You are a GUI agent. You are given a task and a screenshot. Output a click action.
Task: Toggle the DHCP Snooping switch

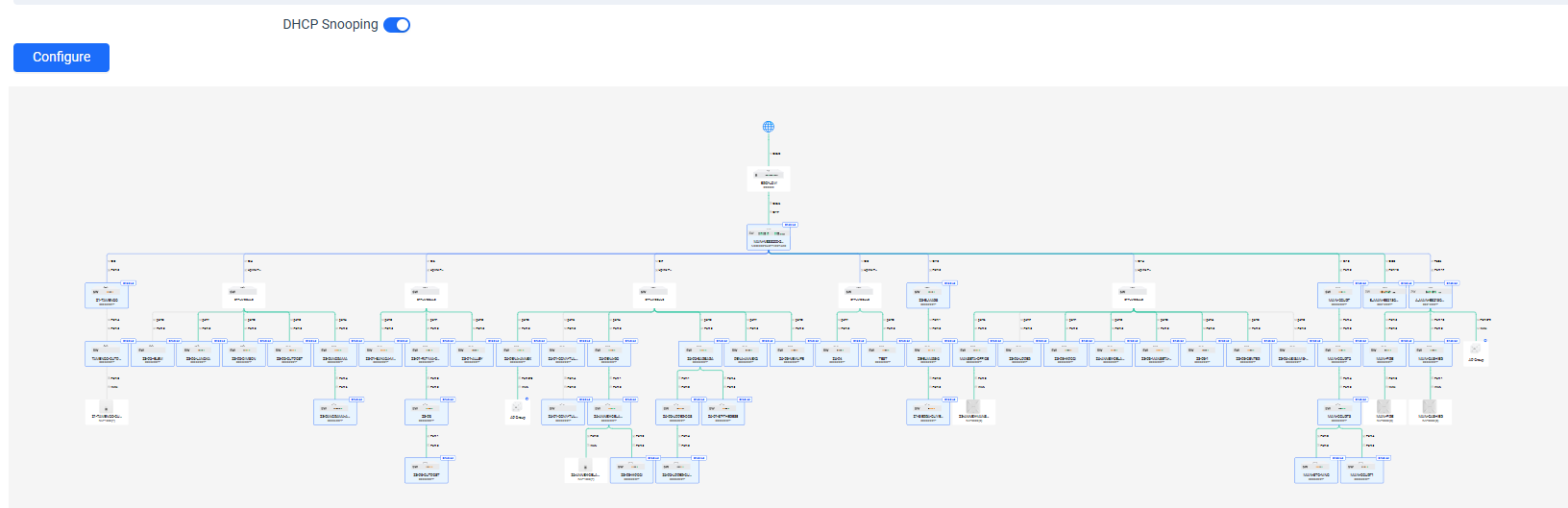397,25
